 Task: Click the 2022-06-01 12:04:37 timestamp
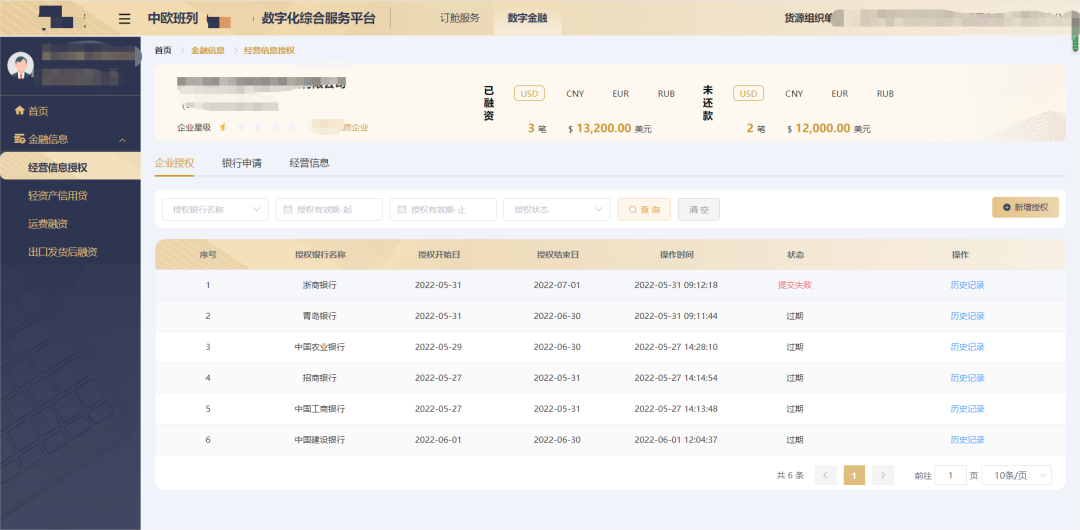click(x=676, y=440)
